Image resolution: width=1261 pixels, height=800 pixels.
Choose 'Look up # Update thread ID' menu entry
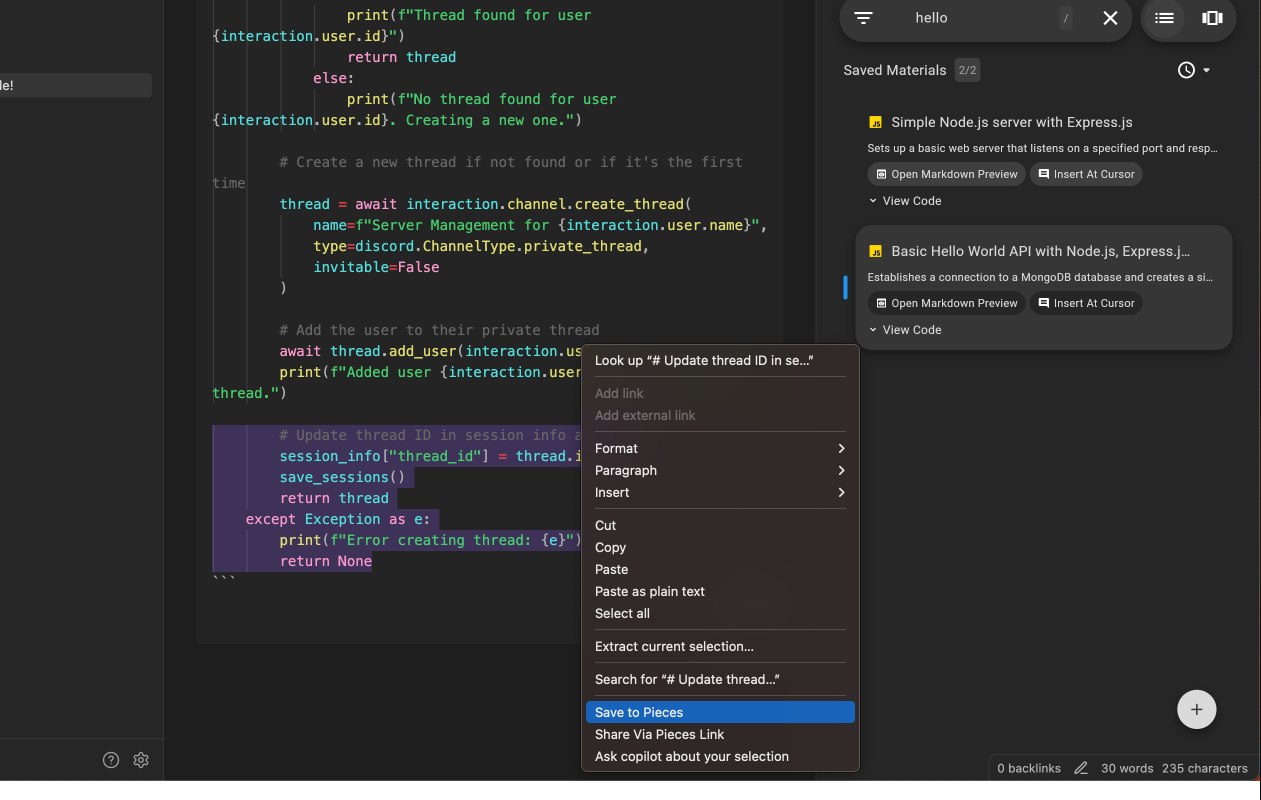pyautogui.click(x=720, y=360)
